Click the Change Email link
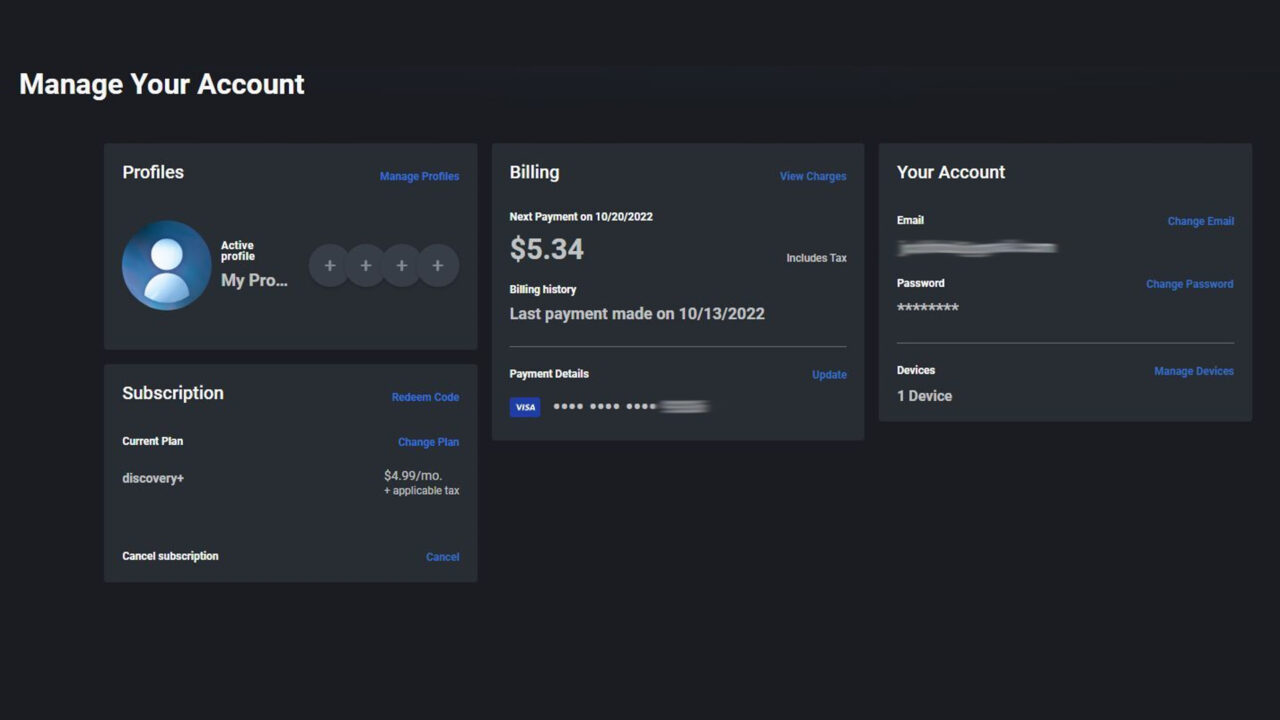The height and width of the screenshot is (720, 1280). point(1200,221)
